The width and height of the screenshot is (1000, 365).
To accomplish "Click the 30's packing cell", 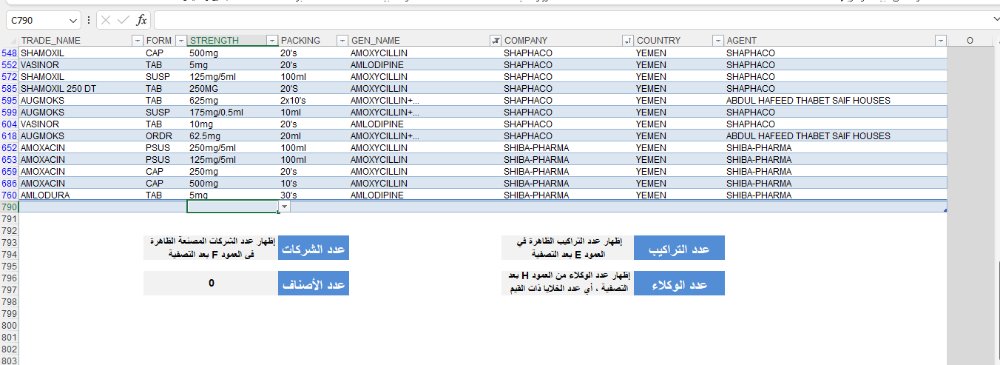I will click(x=314, y=195).
